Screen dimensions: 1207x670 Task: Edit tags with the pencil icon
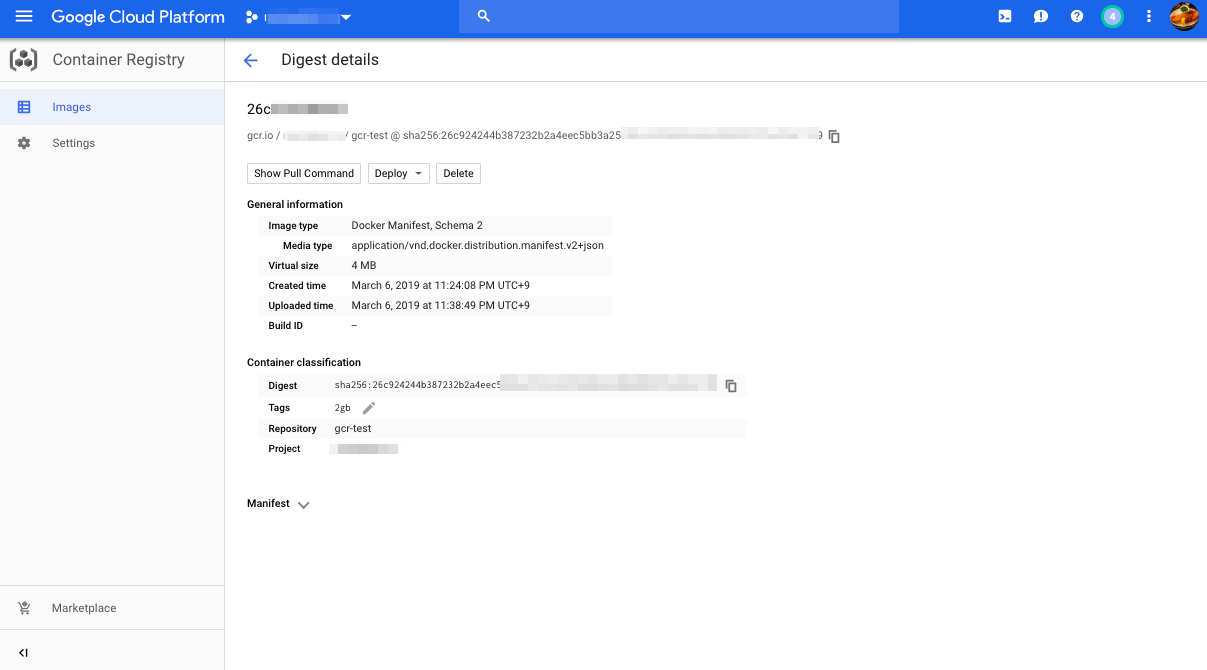[x=369, y=408]
